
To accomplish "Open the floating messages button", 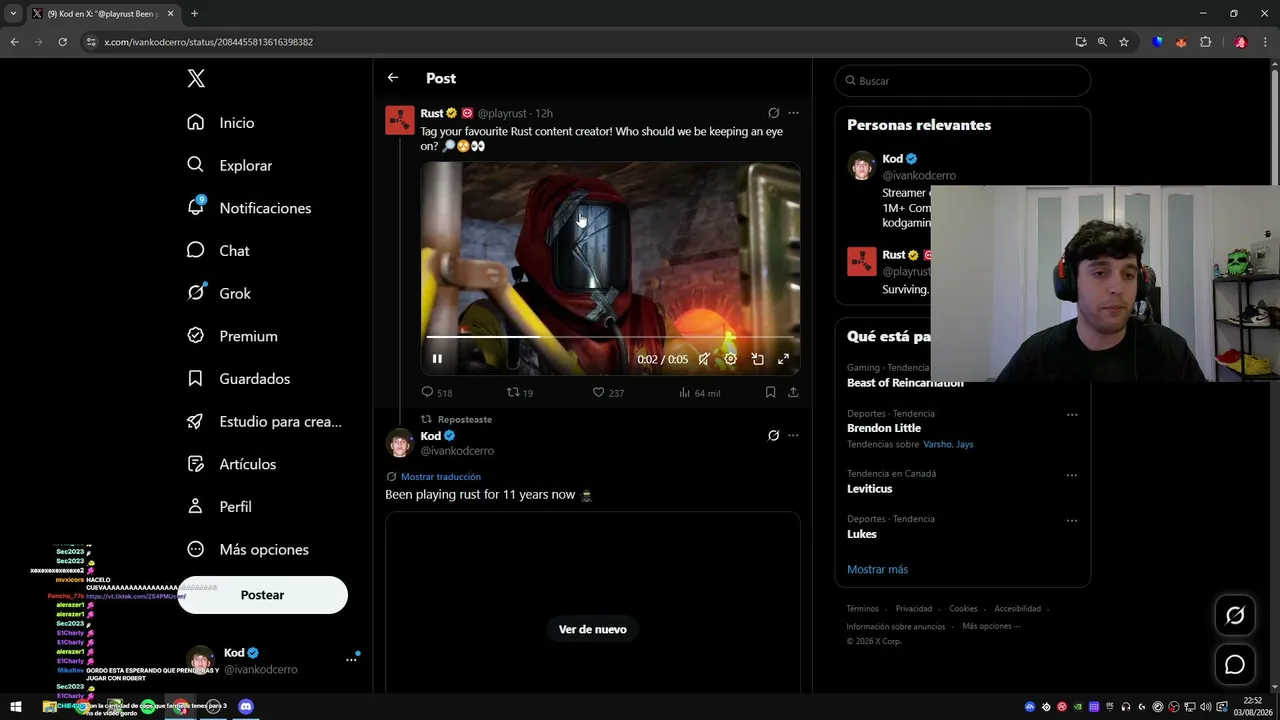I will pyautogui.click(x=1235, y=665).
